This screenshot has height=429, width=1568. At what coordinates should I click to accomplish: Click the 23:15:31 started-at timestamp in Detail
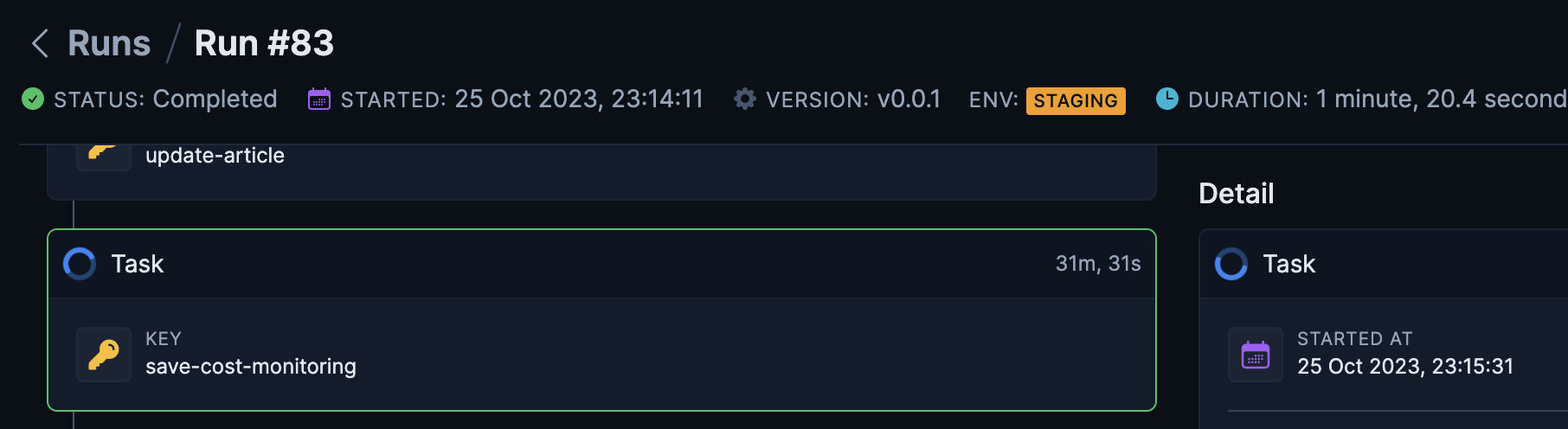1472,367
